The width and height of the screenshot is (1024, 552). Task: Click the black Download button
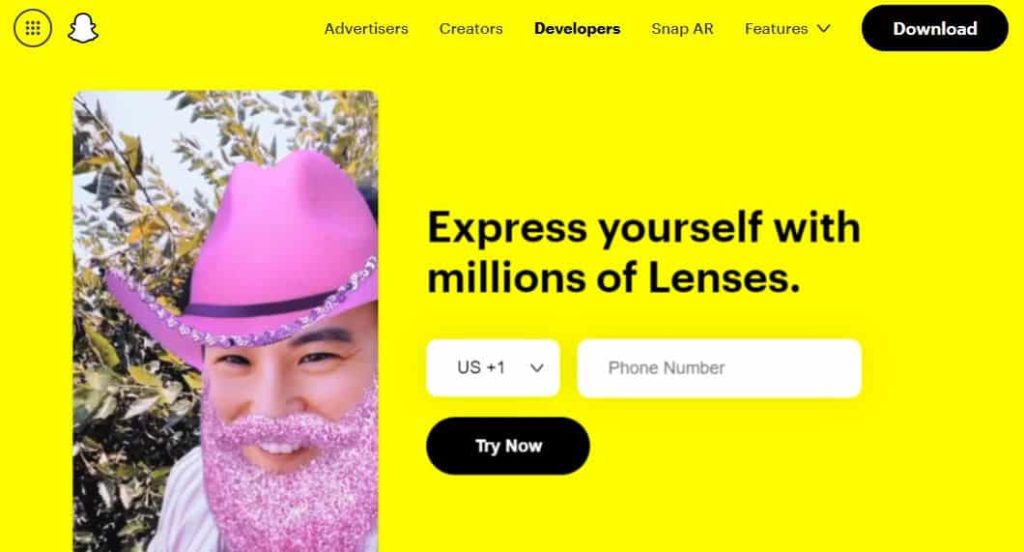pos(935,28)
